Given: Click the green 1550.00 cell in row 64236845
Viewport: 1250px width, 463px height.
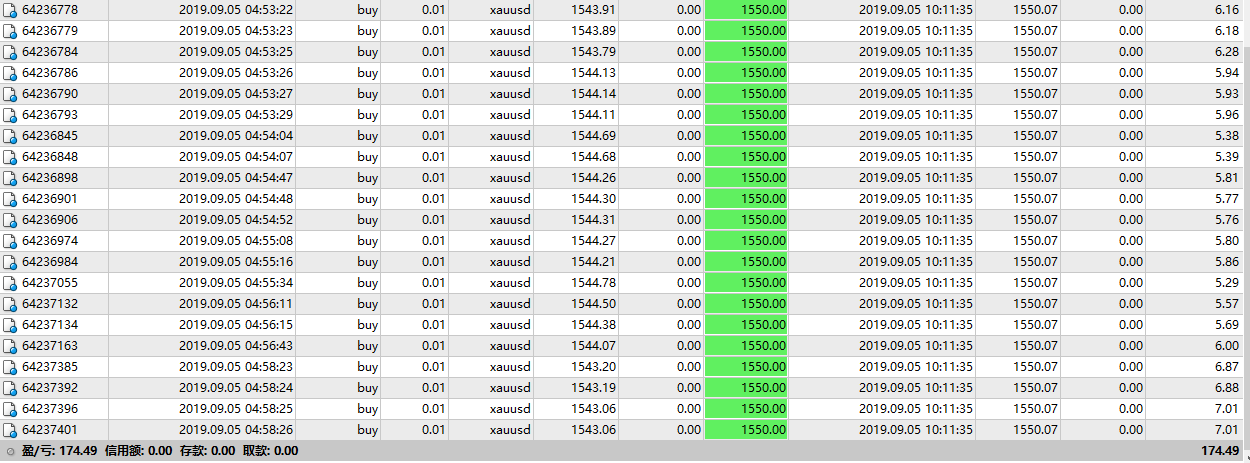Looking at the screenshot, I should [x=746, y=136].
